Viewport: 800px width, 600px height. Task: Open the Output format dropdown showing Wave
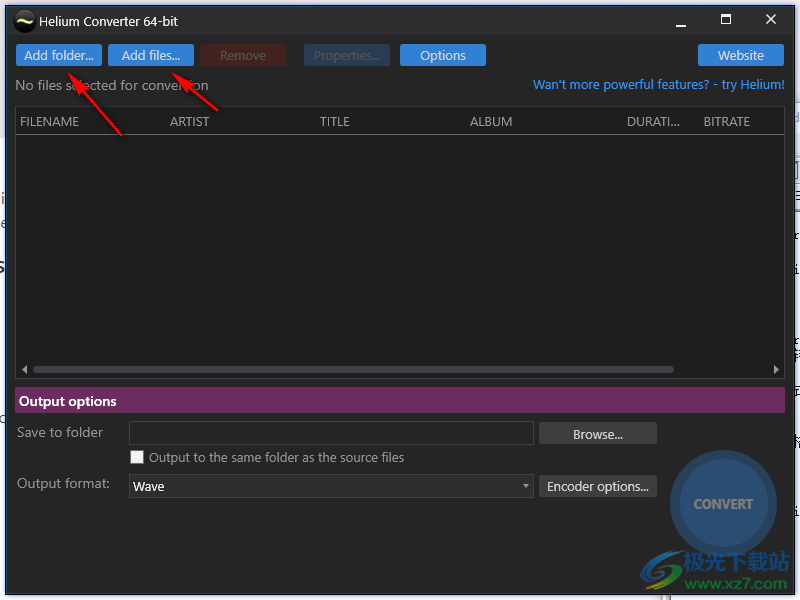pyautogui.click(x=331, y=486)
